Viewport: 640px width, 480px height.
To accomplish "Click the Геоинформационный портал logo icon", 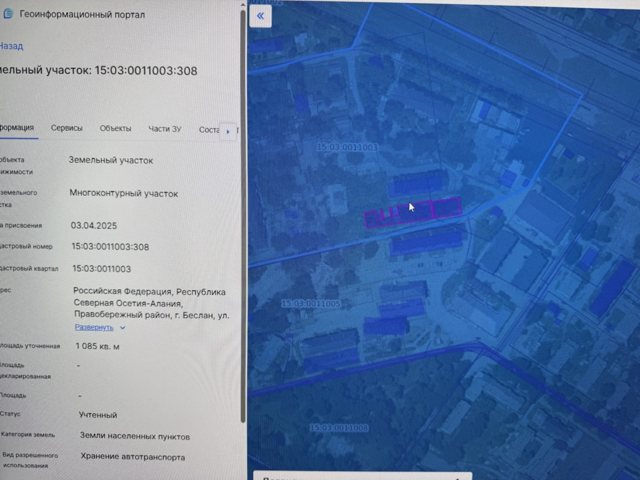I will pyautogui.click(x=7, y=14).
